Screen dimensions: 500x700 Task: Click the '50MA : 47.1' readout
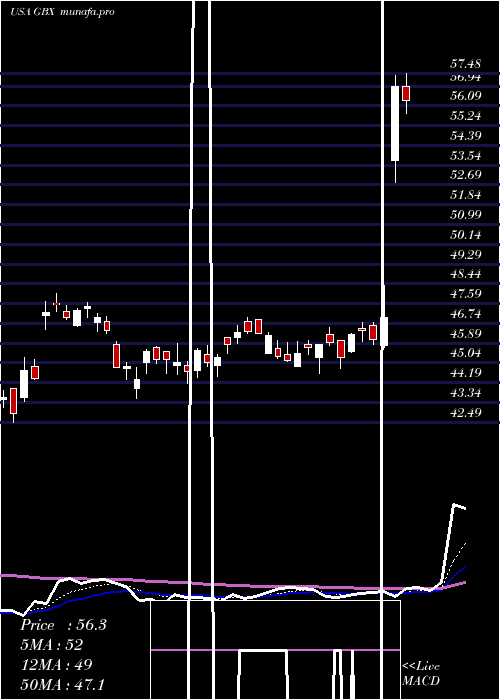coord(62,684)
